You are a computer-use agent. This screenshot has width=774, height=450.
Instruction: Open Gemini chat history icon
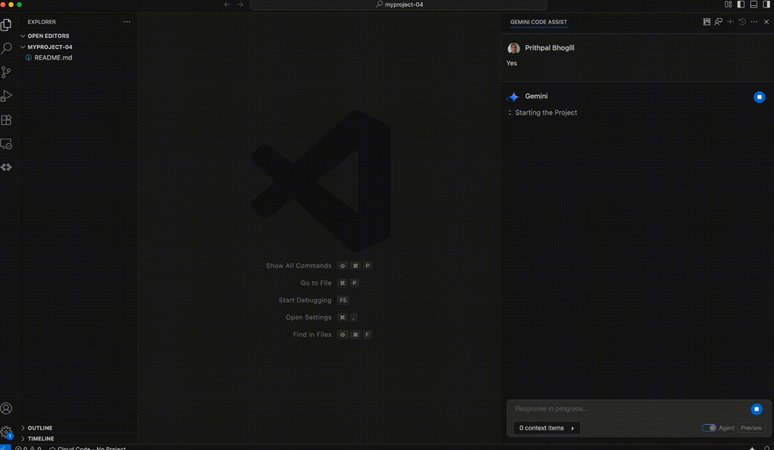(742, 22)
